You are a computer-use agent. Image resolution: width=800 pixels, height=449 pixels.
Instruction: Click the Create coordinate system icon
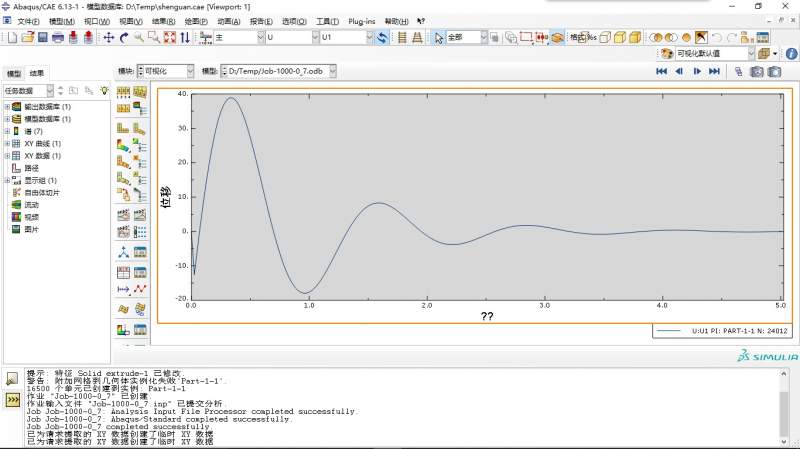point(123,252)
